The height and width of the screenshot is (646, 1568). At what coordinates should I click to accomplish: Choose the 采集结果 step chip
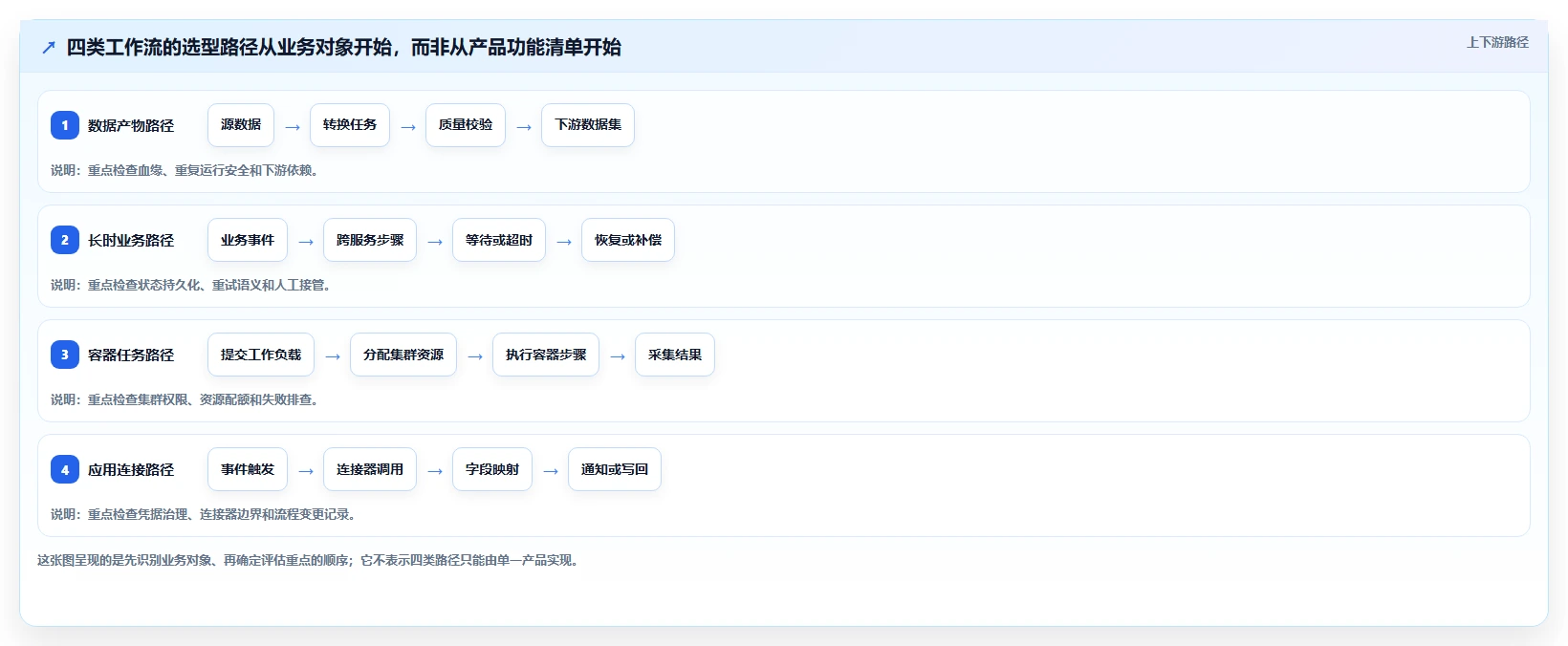(x=675, y=355)
